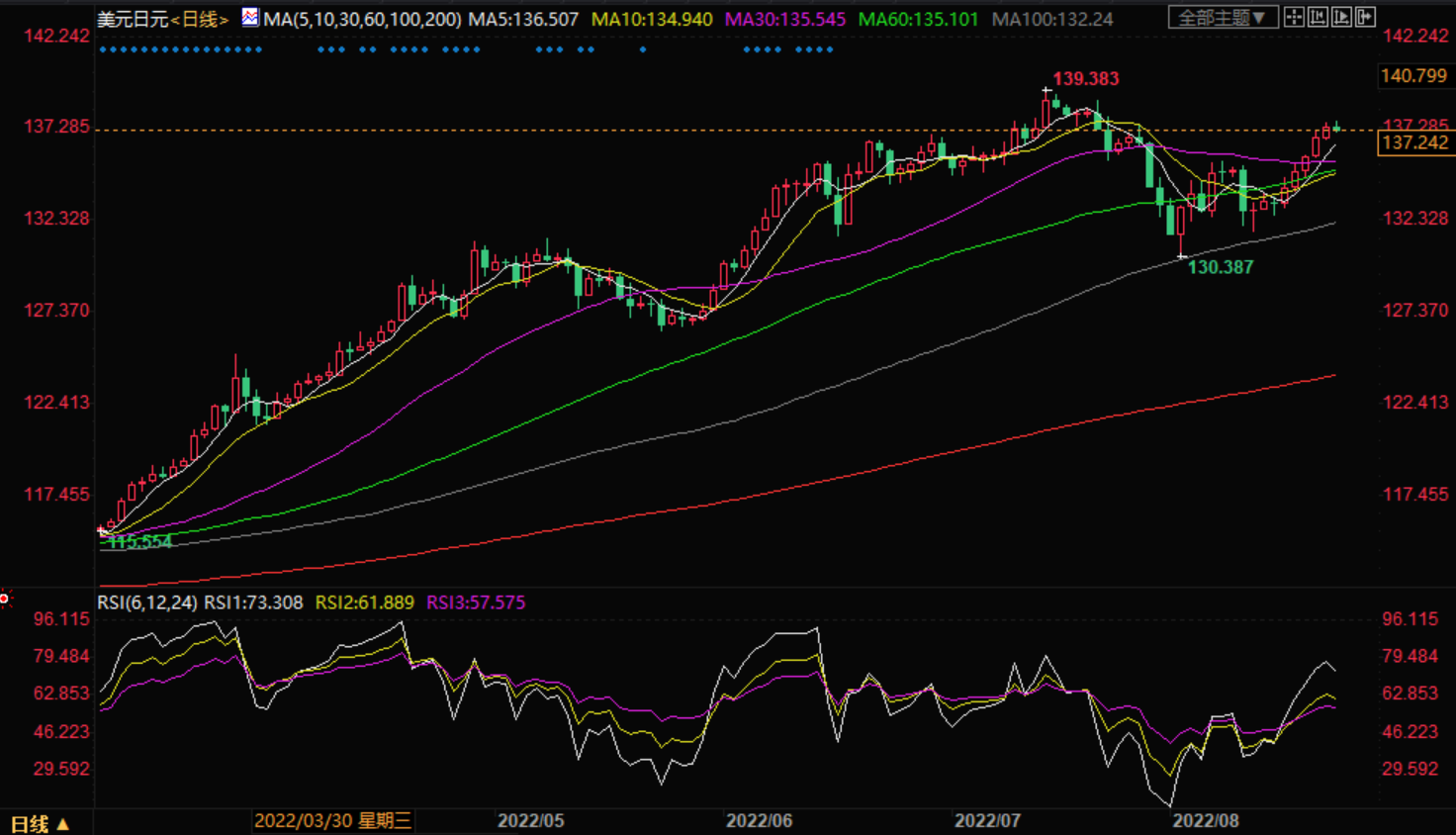The width and height of the screenshot is (1456, 835).
Task: Expand the 日线 period selector at bottom-left
Action: coord(40,823)
